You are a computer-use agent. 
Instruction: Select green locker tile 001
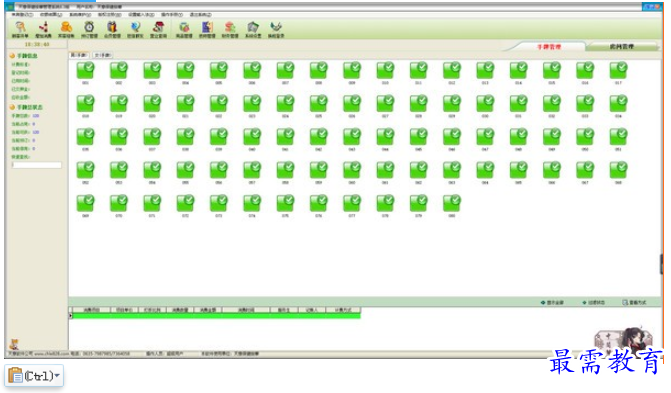click(86, 70)
